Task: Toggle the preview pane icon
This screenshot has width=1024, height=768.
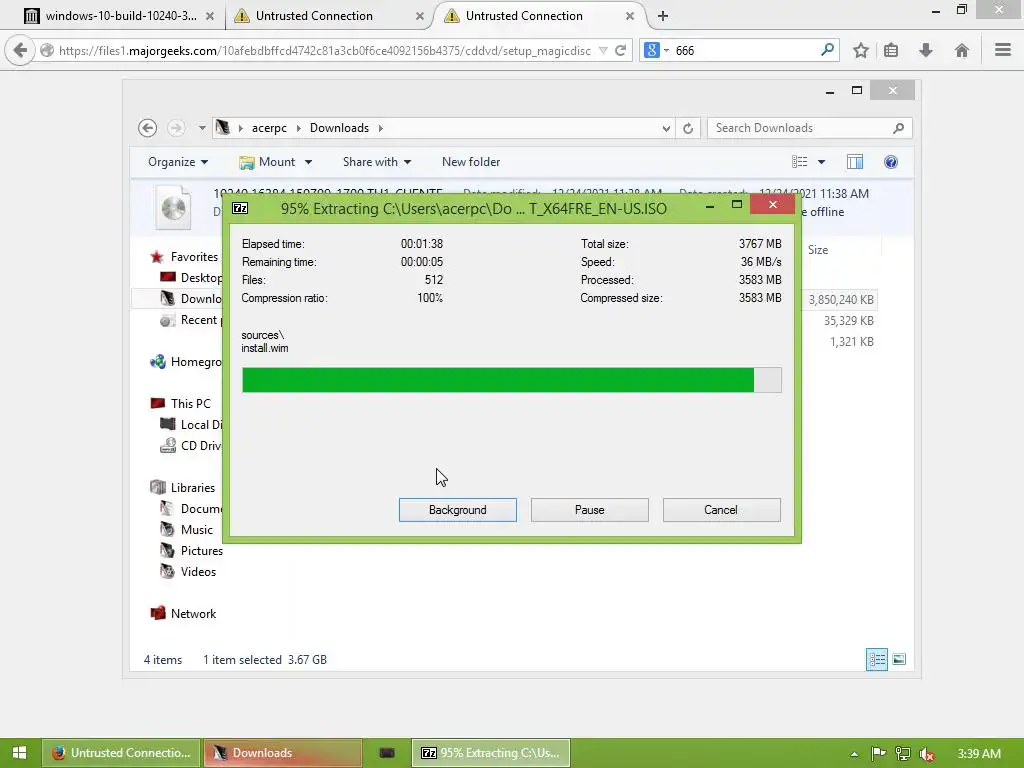Action: [854, 162]
